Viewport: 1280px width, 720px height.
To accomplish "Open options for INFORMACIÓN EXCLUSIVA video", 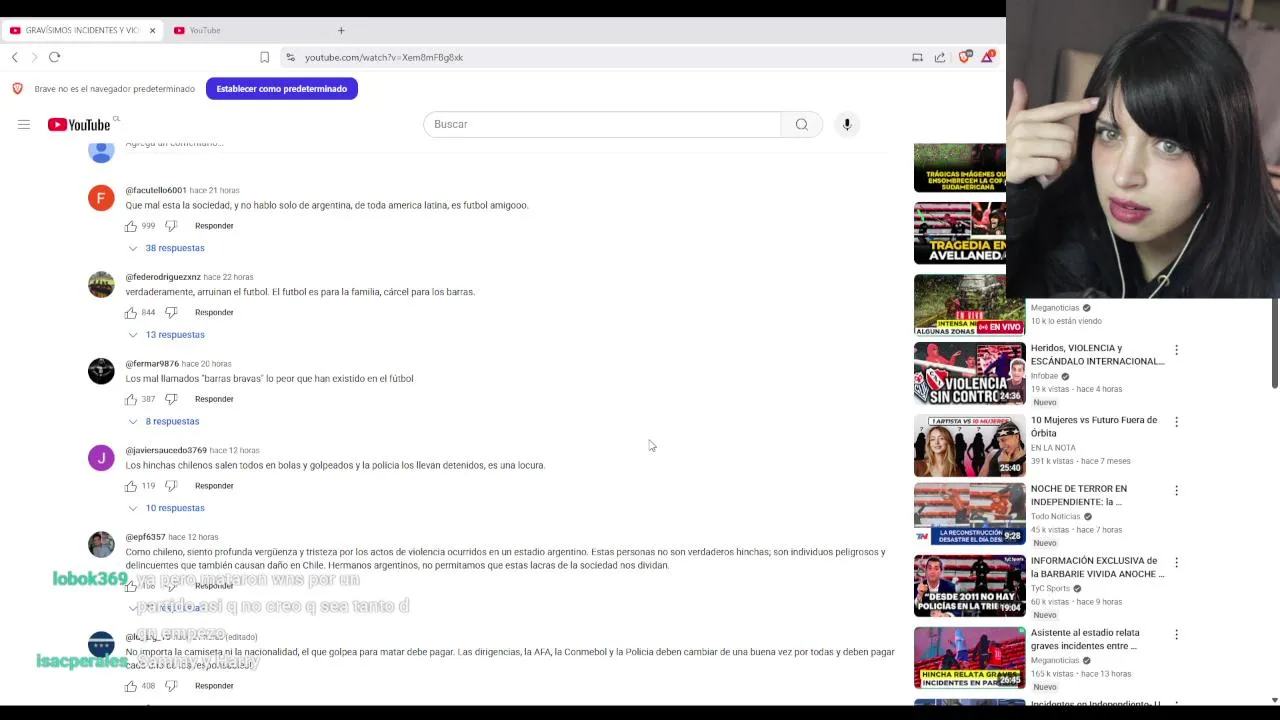I will [1176, 563].
